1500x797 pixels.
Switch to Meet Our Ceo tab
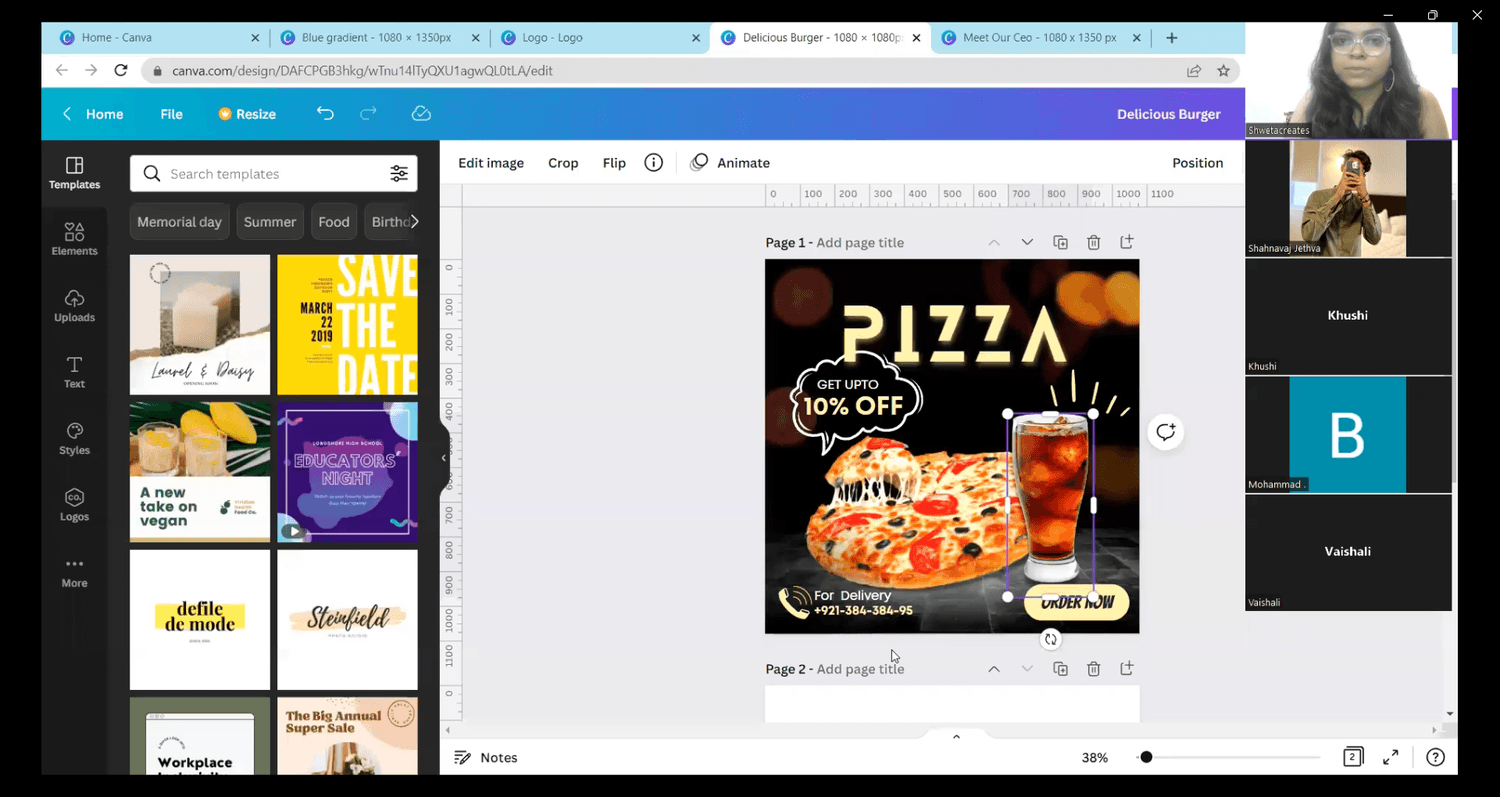tap(1038, 38)
